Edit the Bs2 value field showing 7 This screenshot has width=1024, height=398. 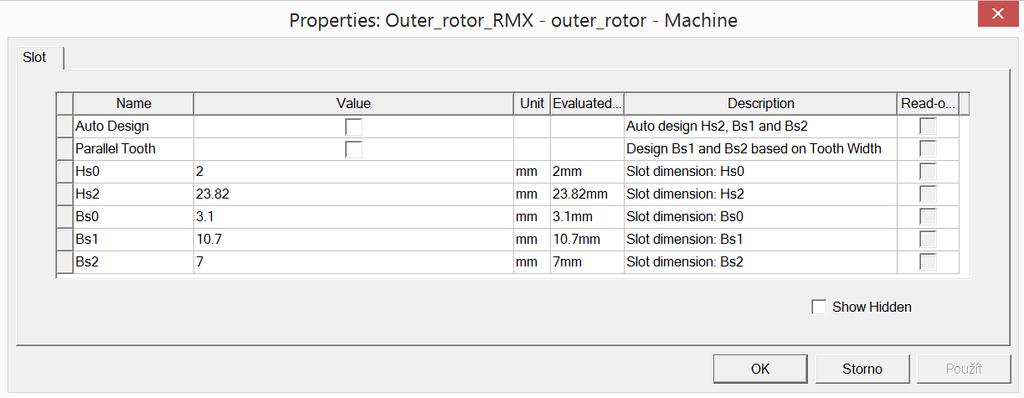coord(353,262)
